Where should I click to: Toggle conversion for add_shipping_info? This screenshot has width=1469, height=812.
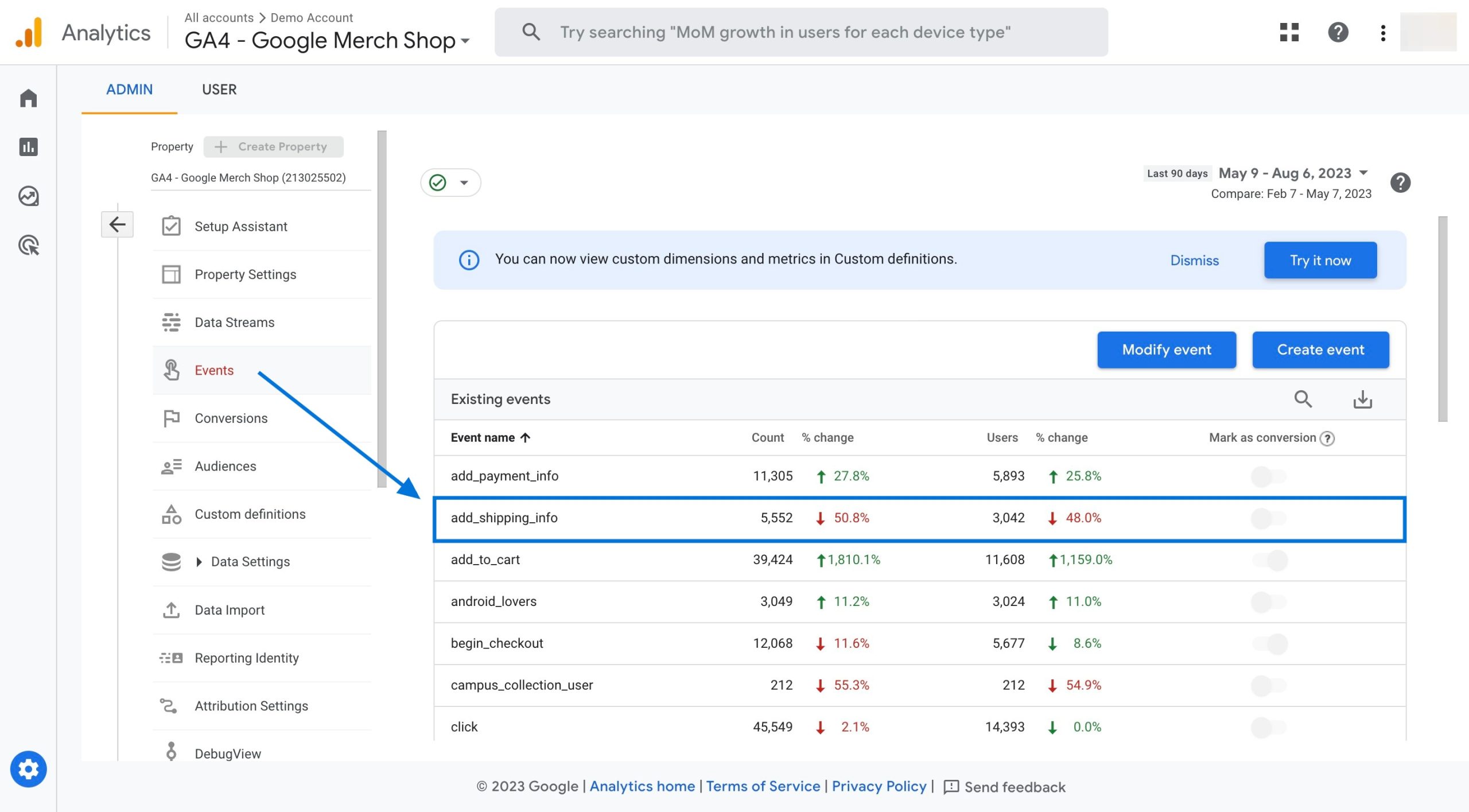point(1269,518)
